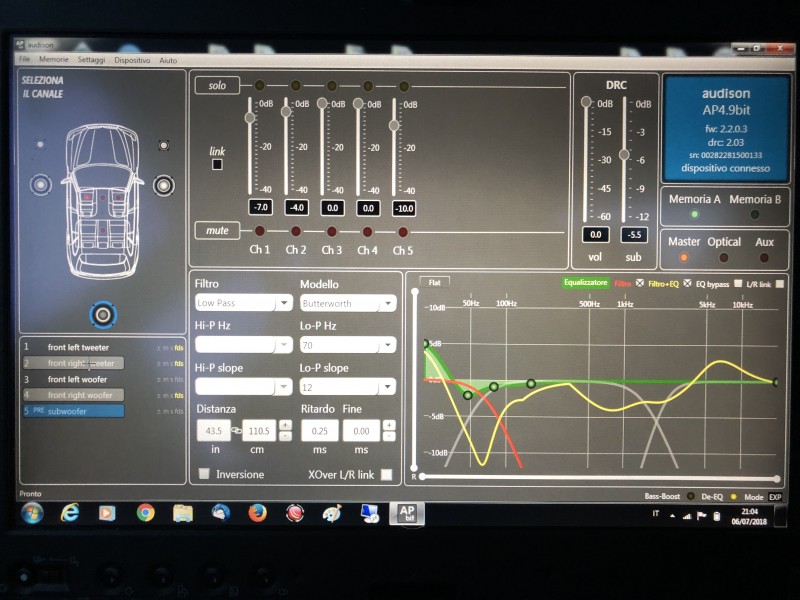Viewport: 800px width, 600px height.
Task: Toggle the L/R link checkbox in equalizer
Action: (x=780, y=284)
